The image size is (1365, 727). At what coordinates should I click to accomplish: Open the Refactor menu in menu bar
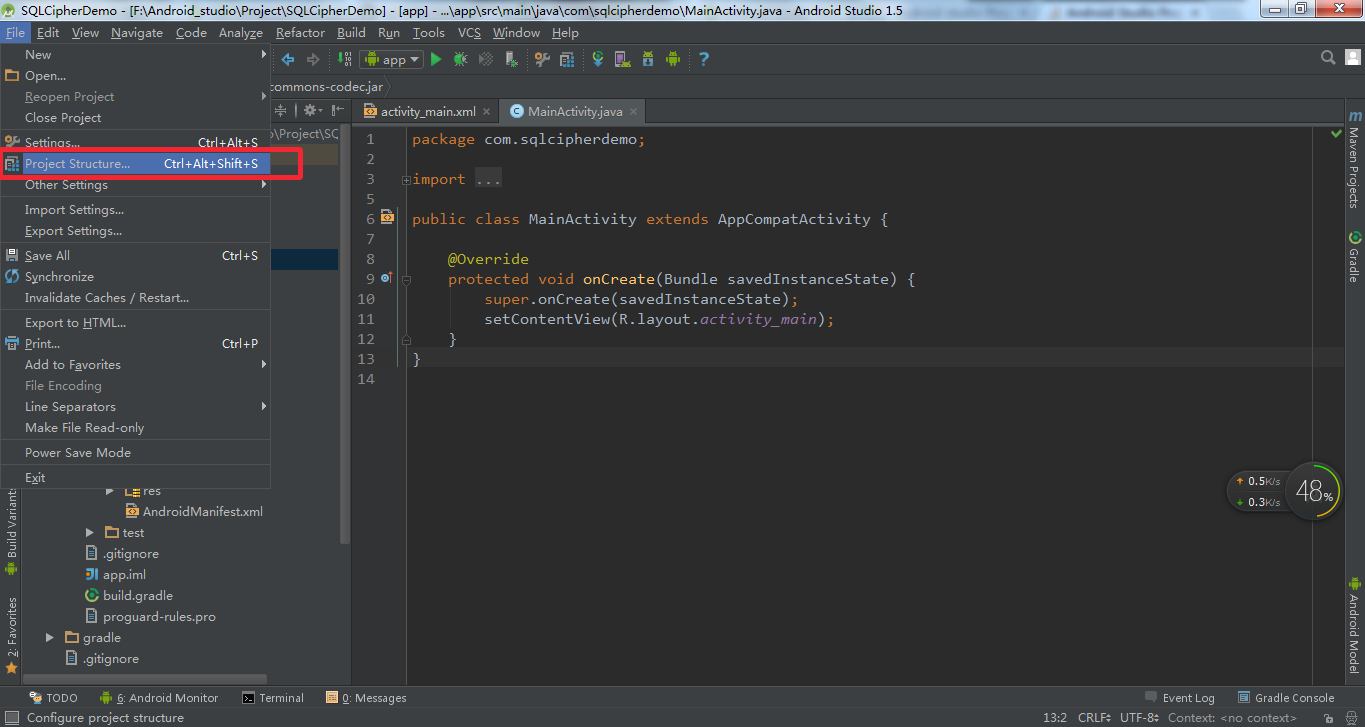tap(300, 32)
